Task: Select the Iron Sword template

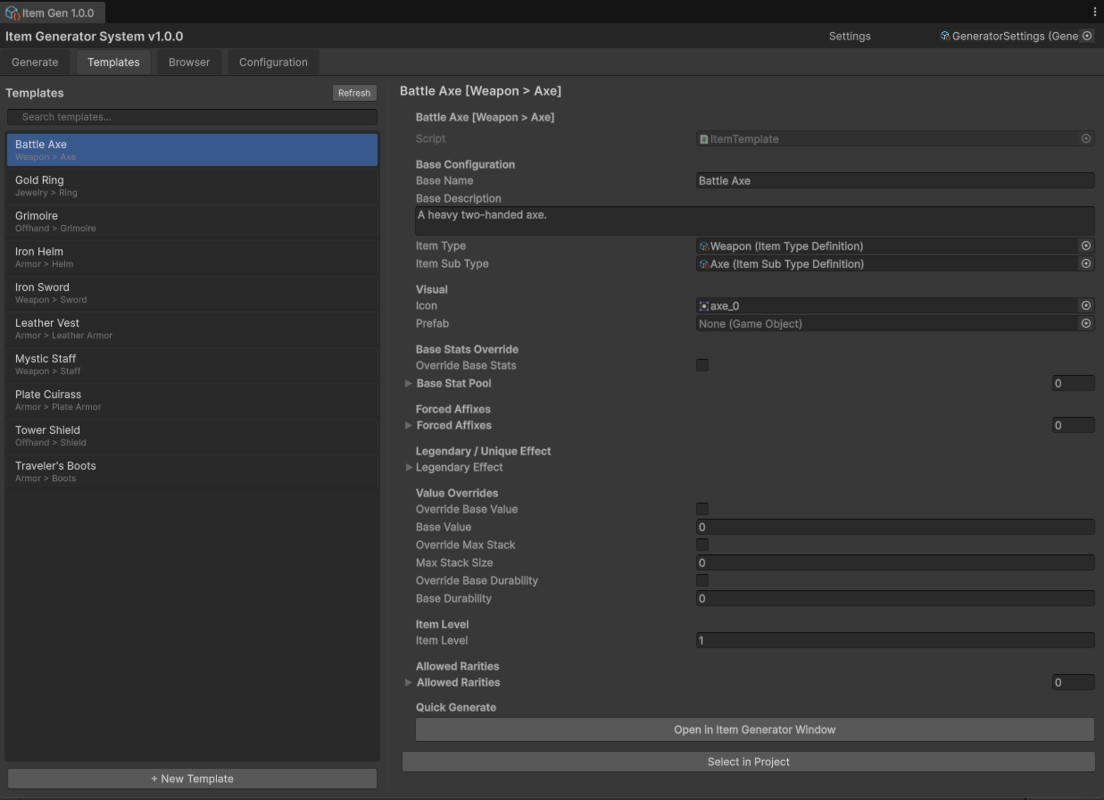Action: 192,293
